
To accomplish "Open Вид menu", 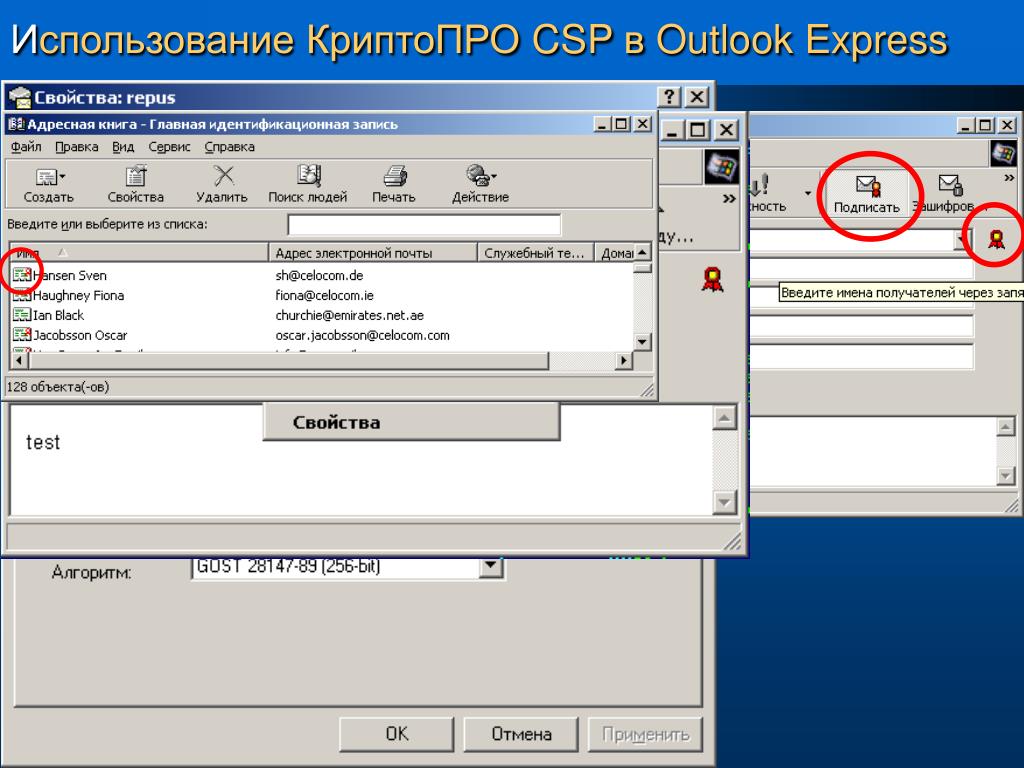I will click(x=123, y=147).
